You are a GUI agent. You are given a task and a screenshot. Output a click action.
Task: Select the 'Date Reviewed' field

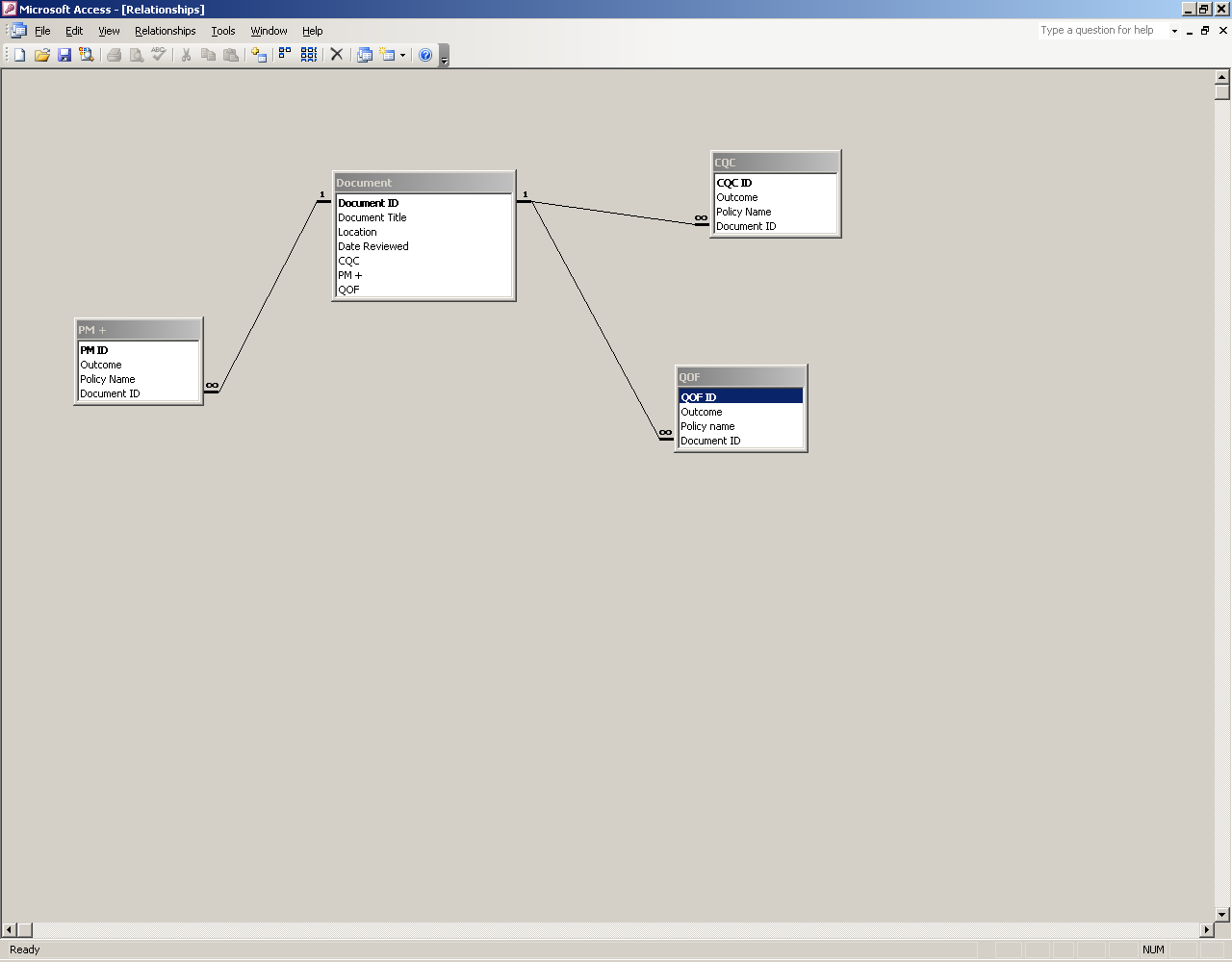click(x=423, y=246)
